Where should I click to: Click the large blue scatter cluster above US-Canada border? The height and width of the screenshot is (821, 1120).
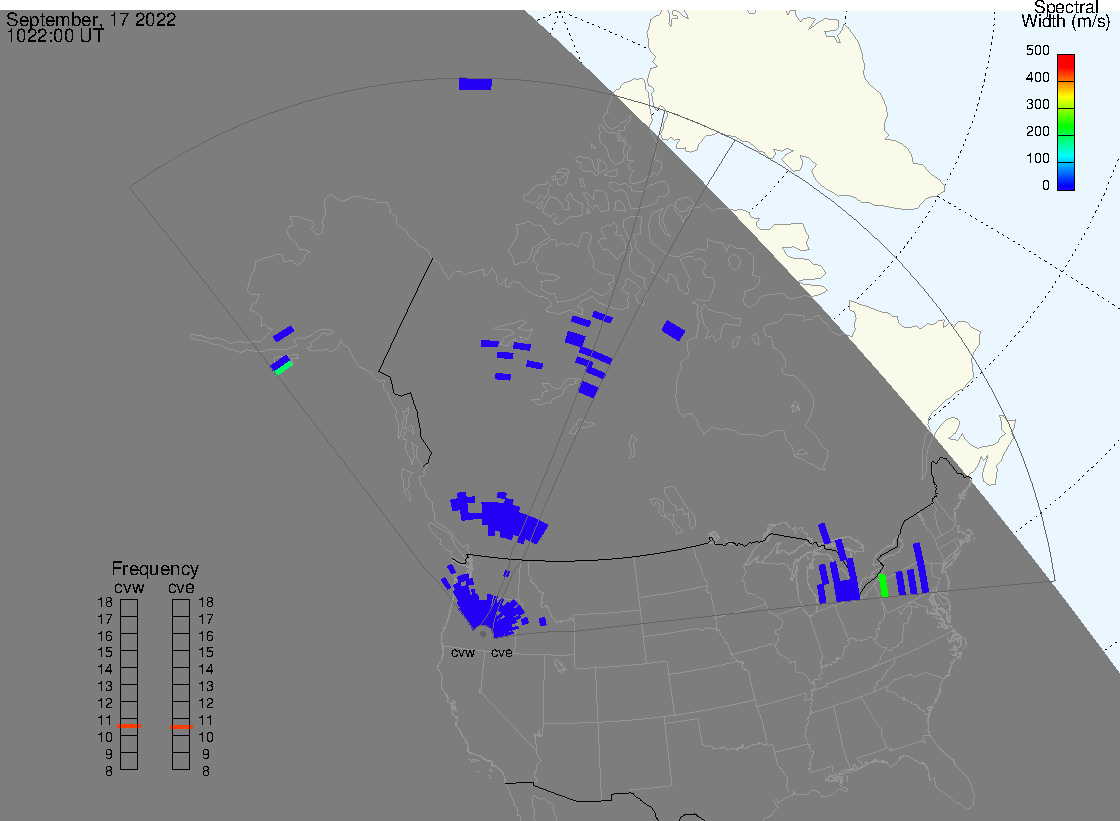click(x=499, y=517)
